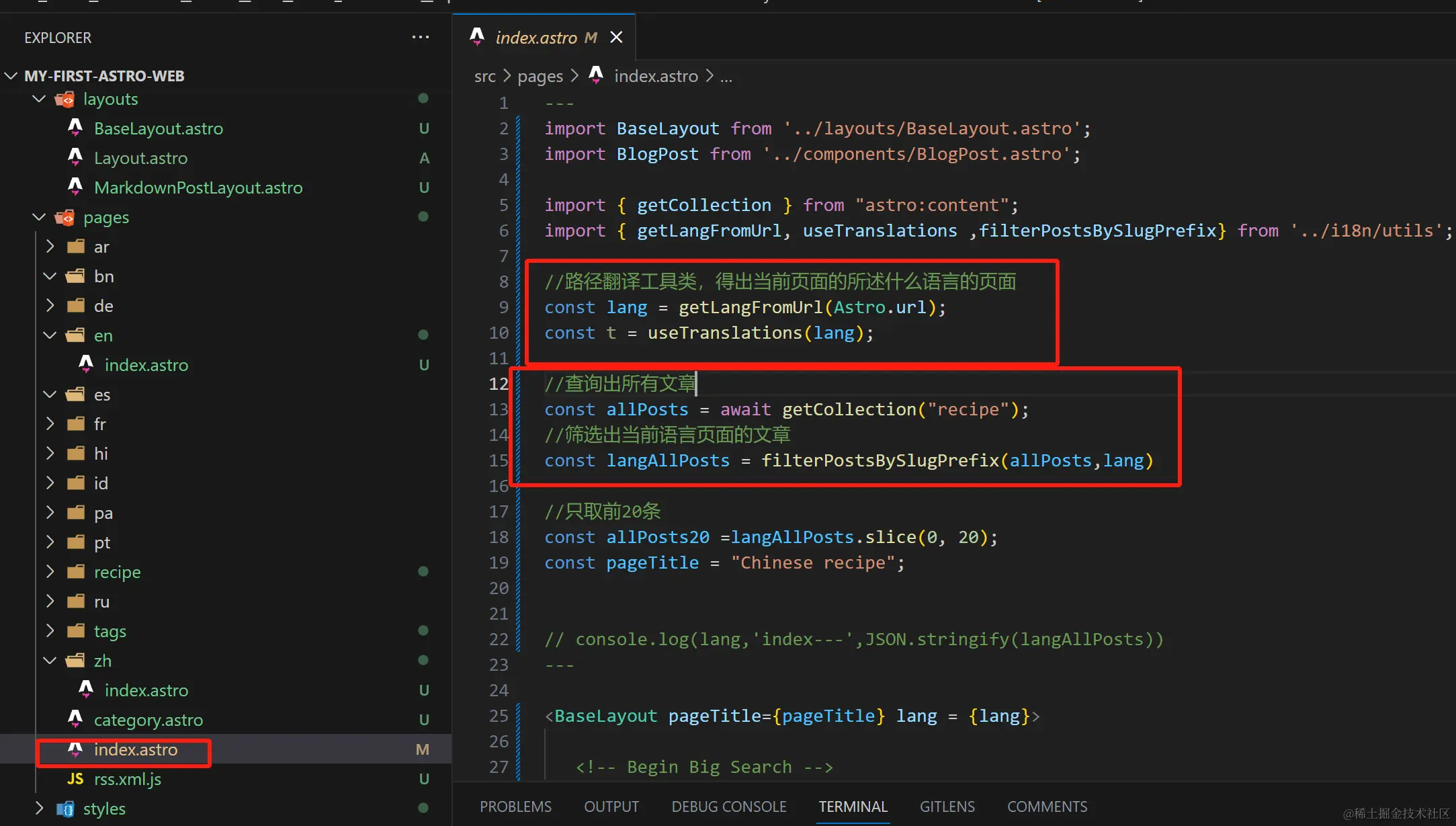Click the layouts folder icon

[65, 99]
